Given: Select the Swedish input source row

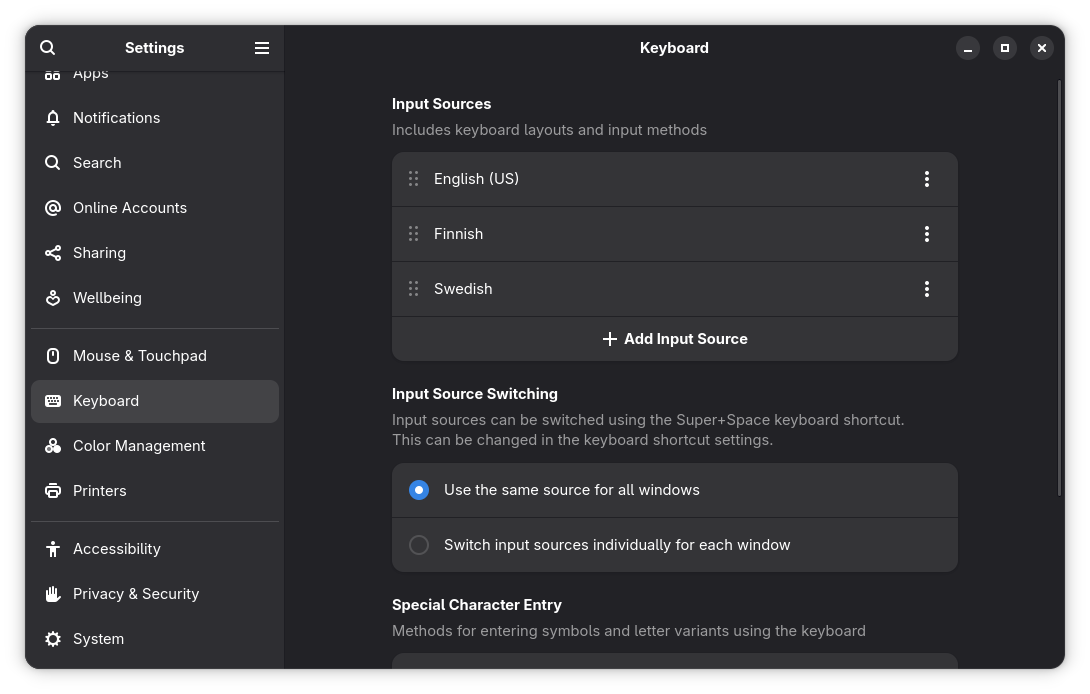Looking at the screenshot, I should click(674, 289).
